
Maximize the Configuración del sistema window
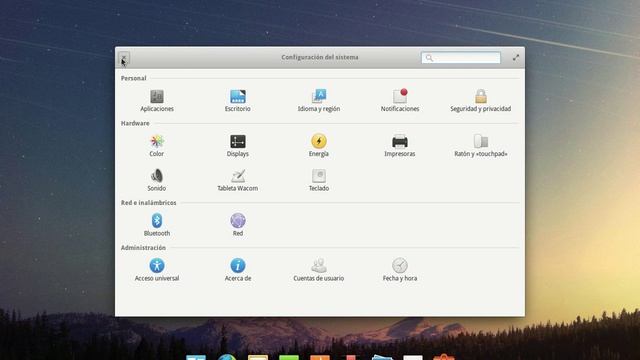(x=516, y=58)
